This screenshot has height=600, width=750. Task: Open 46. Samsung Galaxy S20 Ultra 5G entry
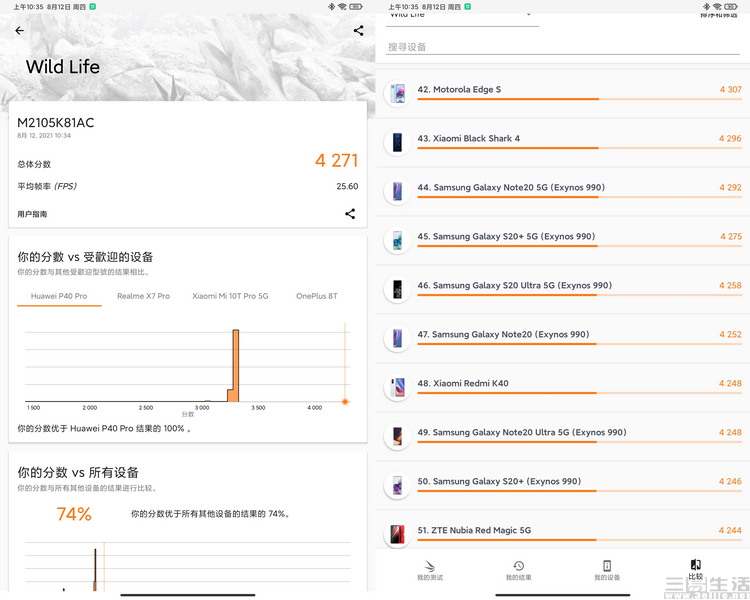point(562,289)
